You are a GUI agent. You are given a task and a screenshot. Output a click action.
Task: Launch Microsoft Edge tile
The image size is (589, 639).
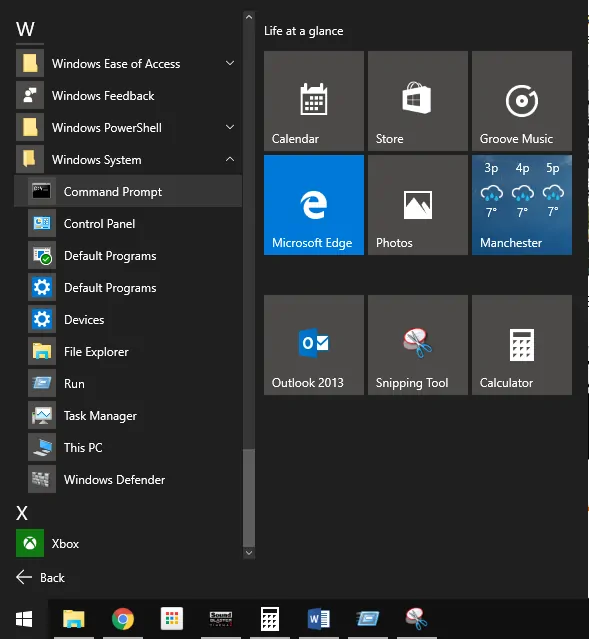(x=314, y=205)
